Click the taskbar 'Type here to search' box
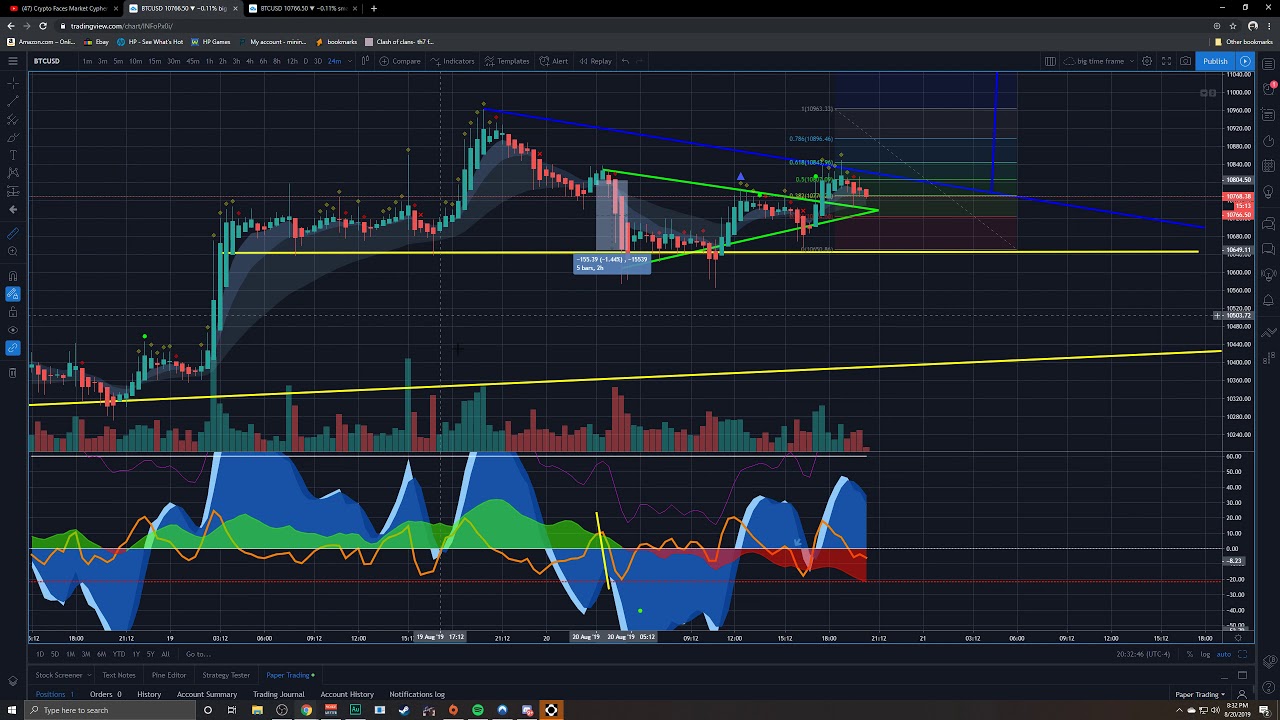This screenshot has width=1280, height=720. point(112,710)
